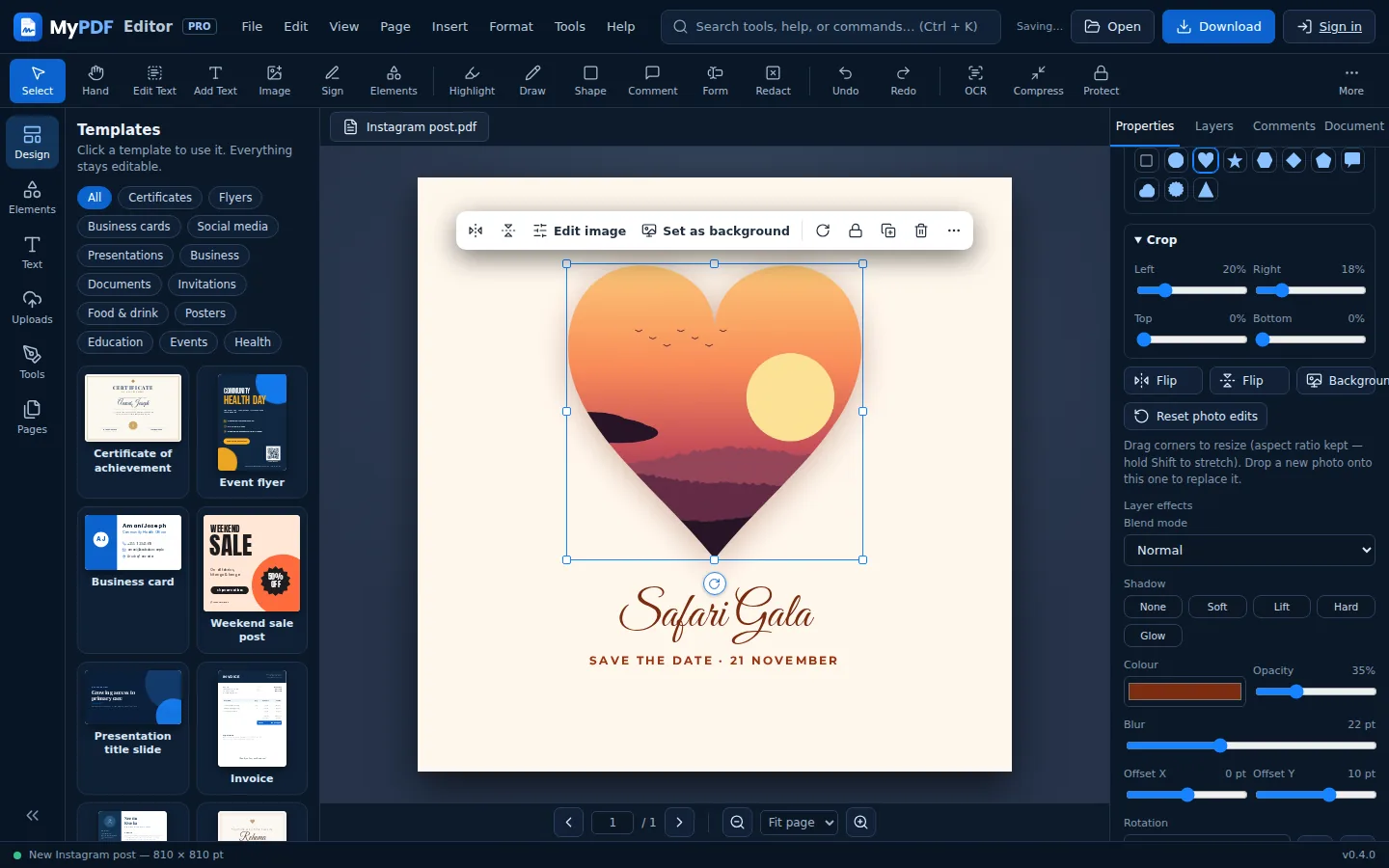
Task: Click the command search field
Action: pyautogui.click(x=831, y=27)
